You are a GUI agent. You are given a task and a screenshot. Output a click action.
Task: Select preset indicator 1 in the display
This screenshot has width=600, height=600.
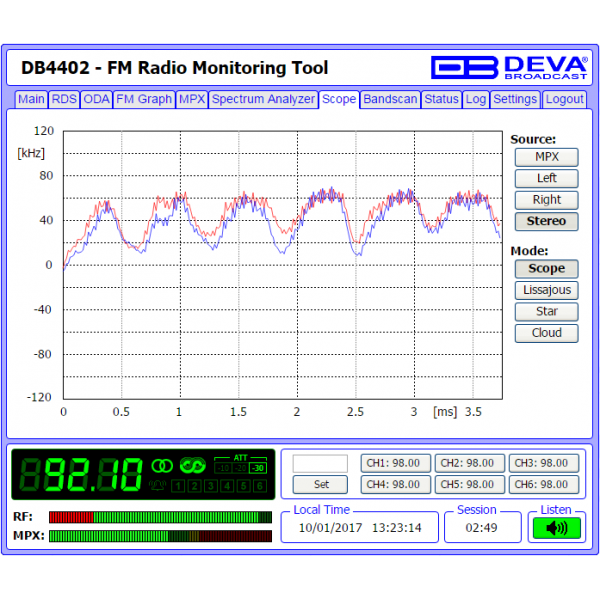coord(178,486)
